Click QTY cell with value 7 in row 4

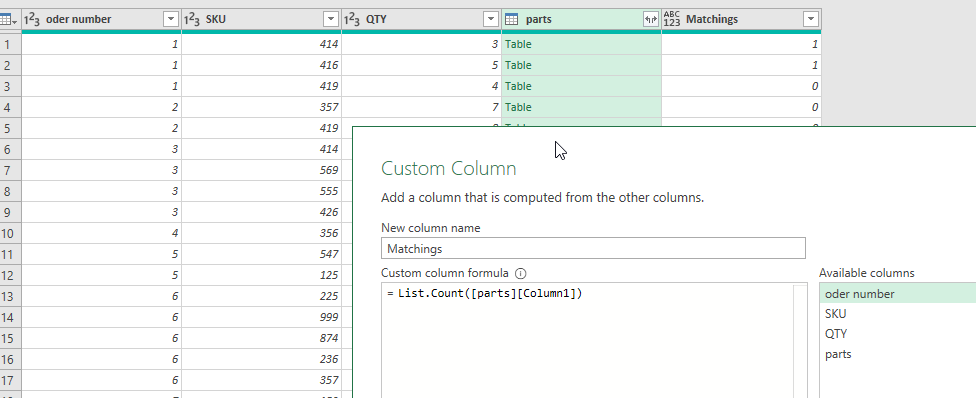pyautogui.click(x=421, y=107)
